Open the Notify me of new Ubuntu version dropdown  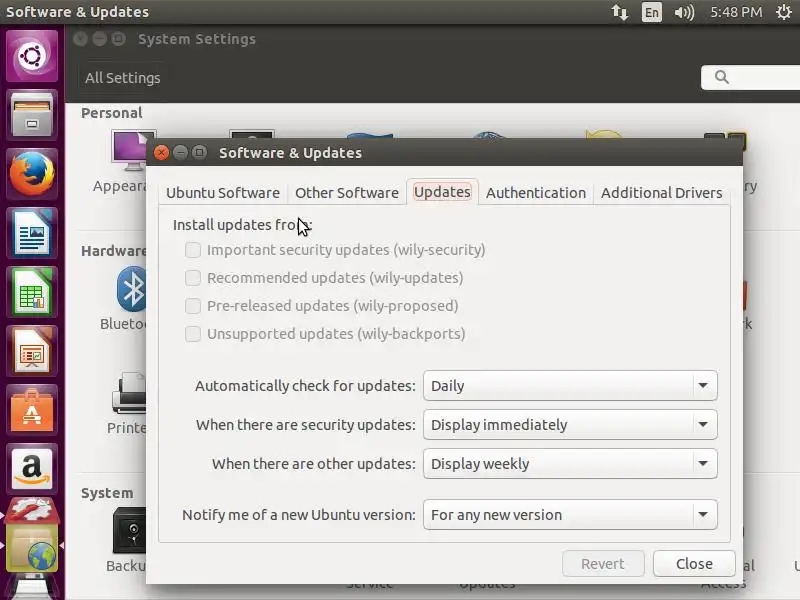pyautogui.click(x=570, y=515)
